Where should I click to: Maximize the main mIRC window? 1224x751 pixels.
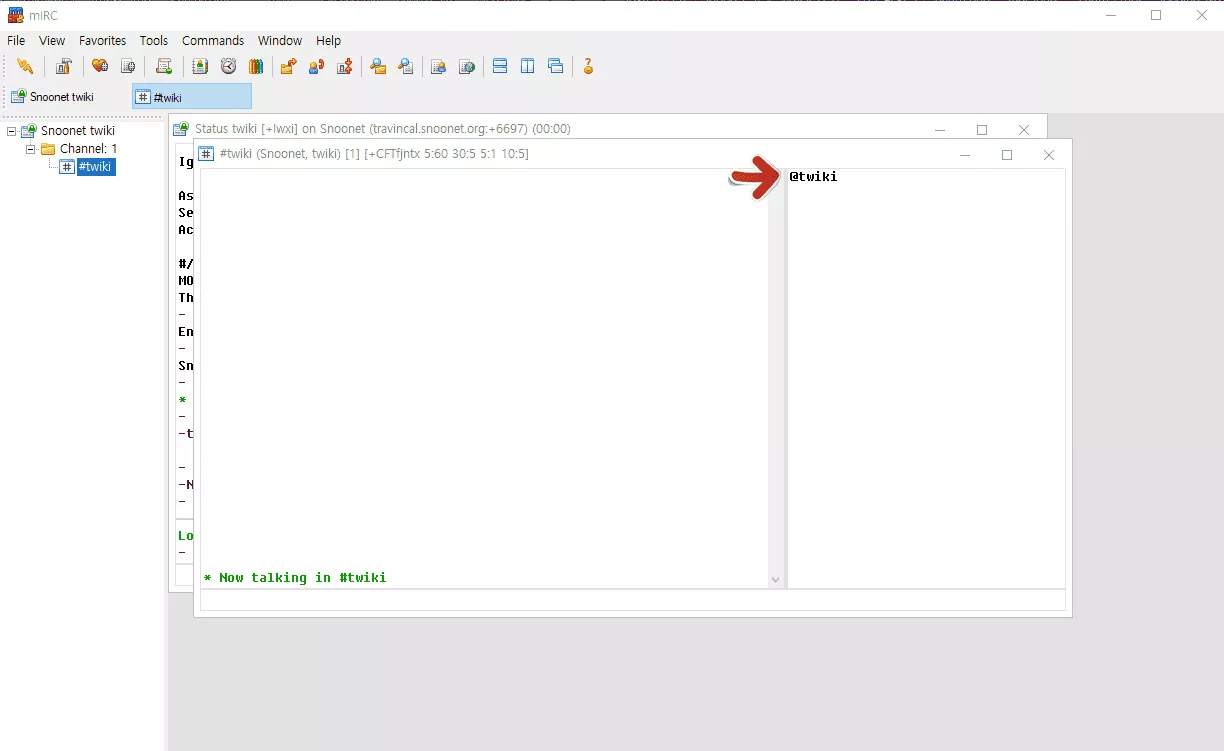point(1156,15)
